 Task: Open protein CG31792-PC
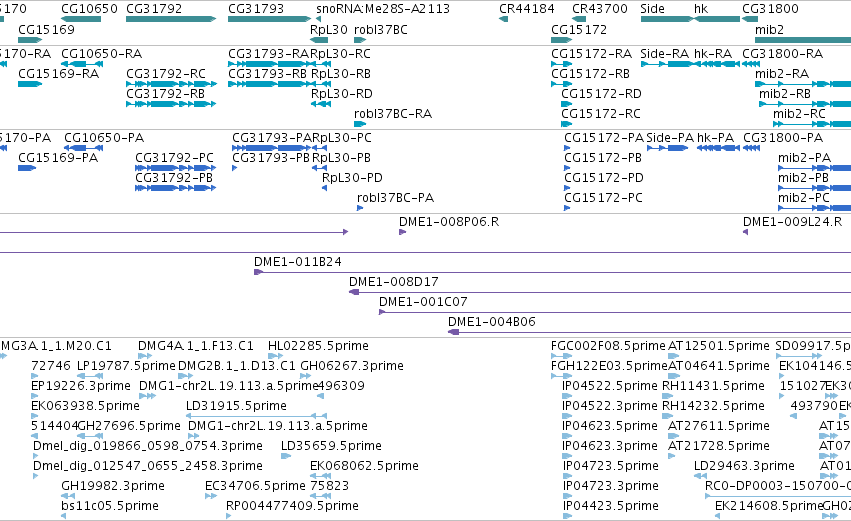click(174, 158)
